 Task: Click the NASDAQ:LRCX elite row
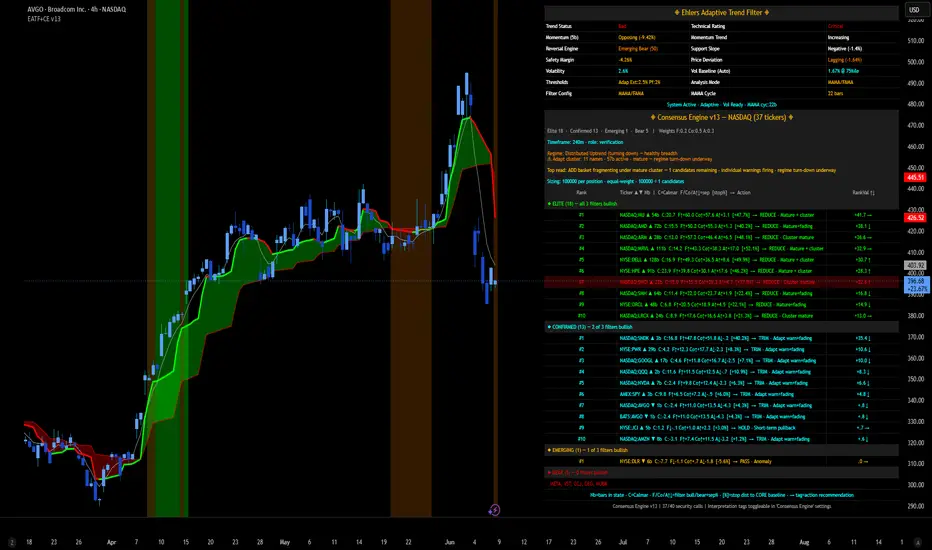721,316
